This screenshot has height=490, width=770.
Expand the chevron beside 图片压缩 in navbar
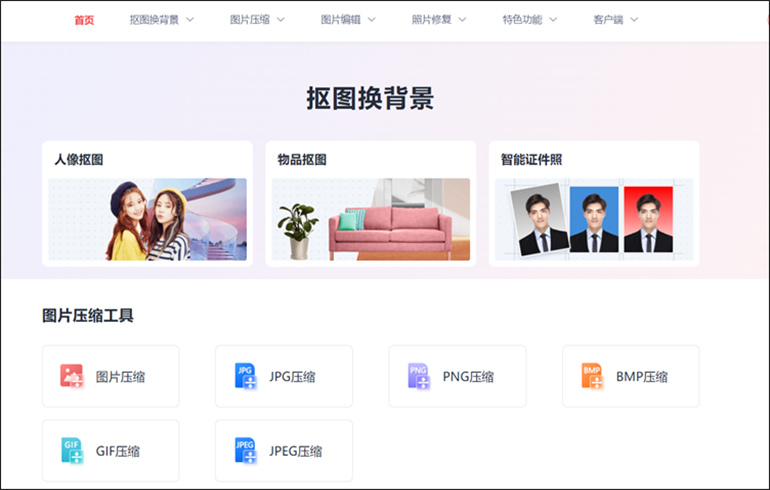(x=281, y=20)
